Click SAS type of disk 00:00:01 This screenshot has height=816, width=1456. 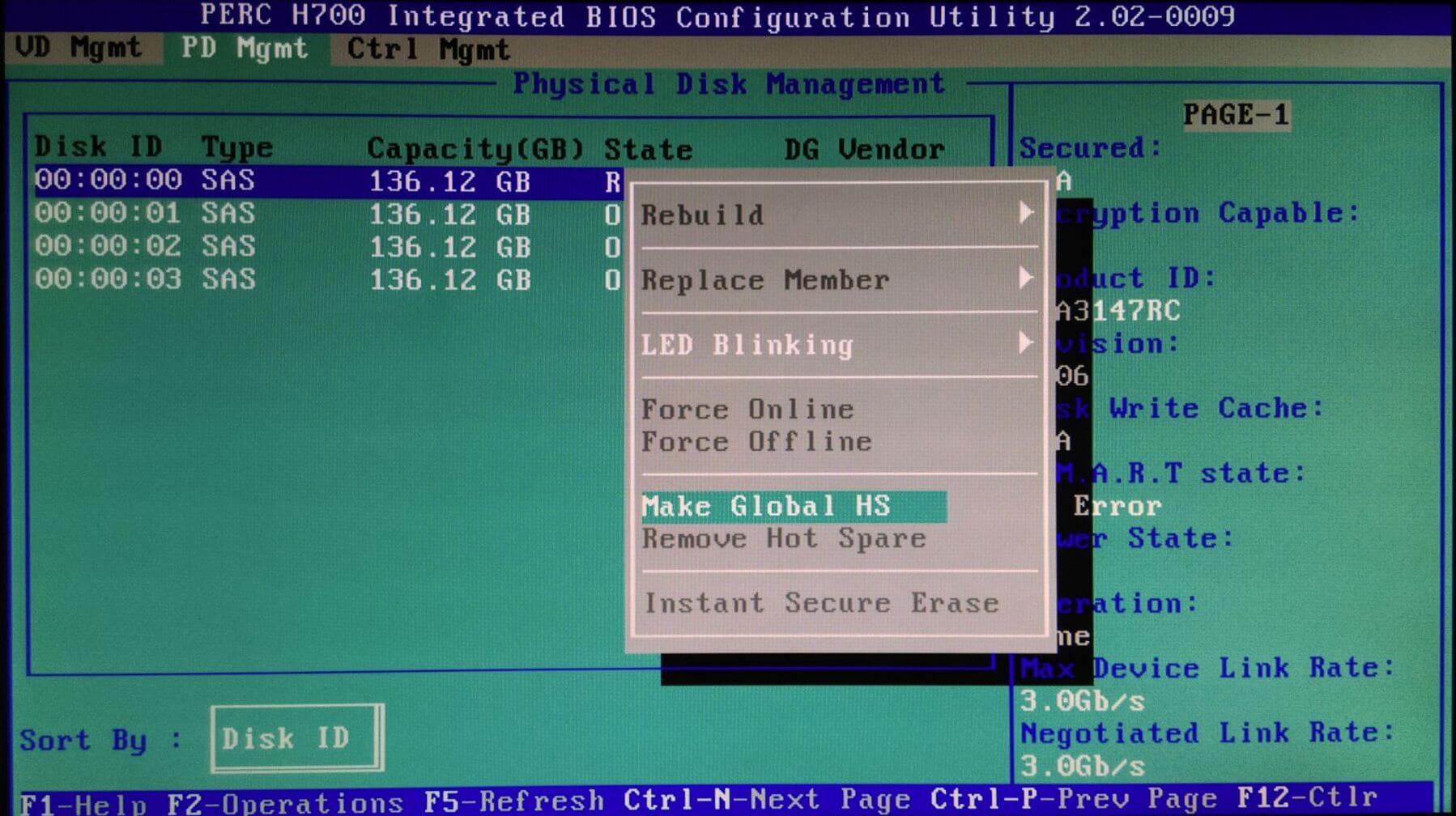coord(228,214)
